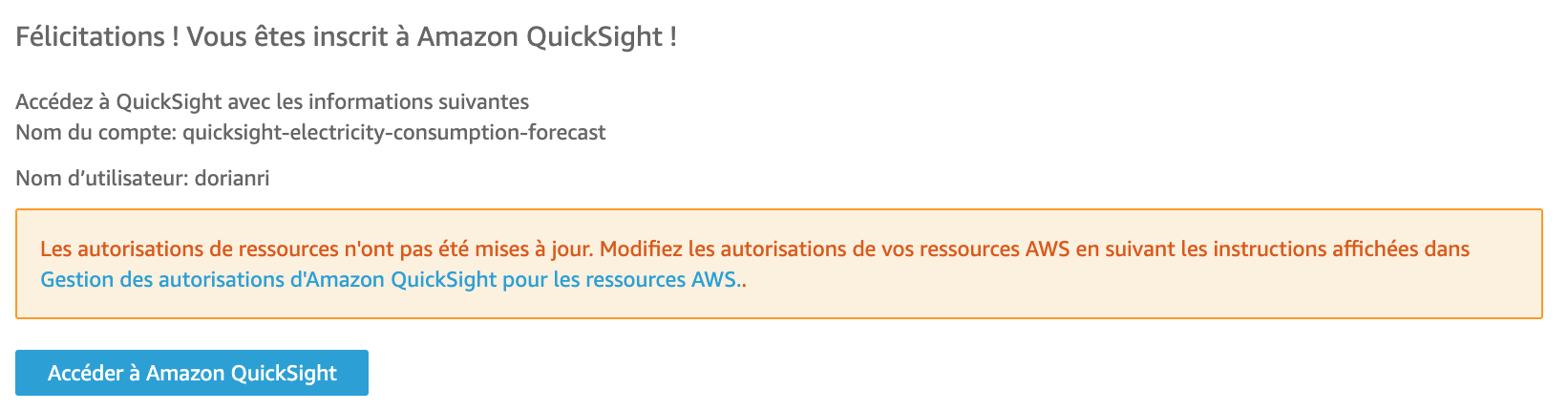
Task: Click the words Vous êtes inscrit in the heading
Action: (286, 37)
